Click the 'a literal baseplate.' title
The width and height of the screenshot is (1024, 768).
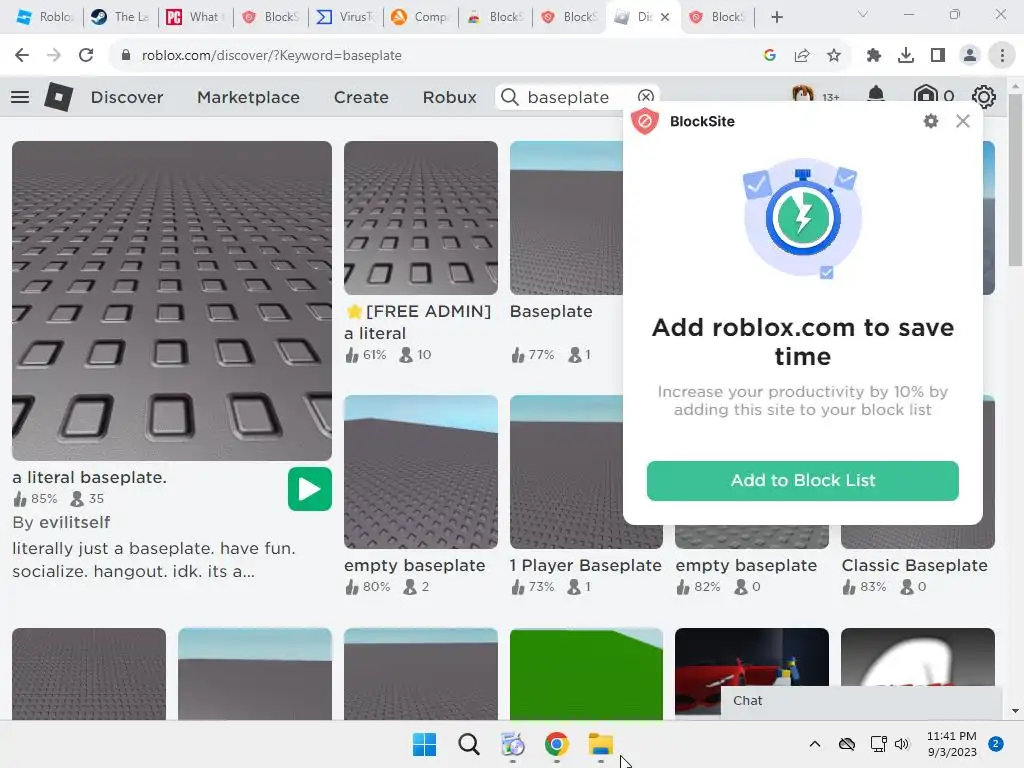coord(89,477)
